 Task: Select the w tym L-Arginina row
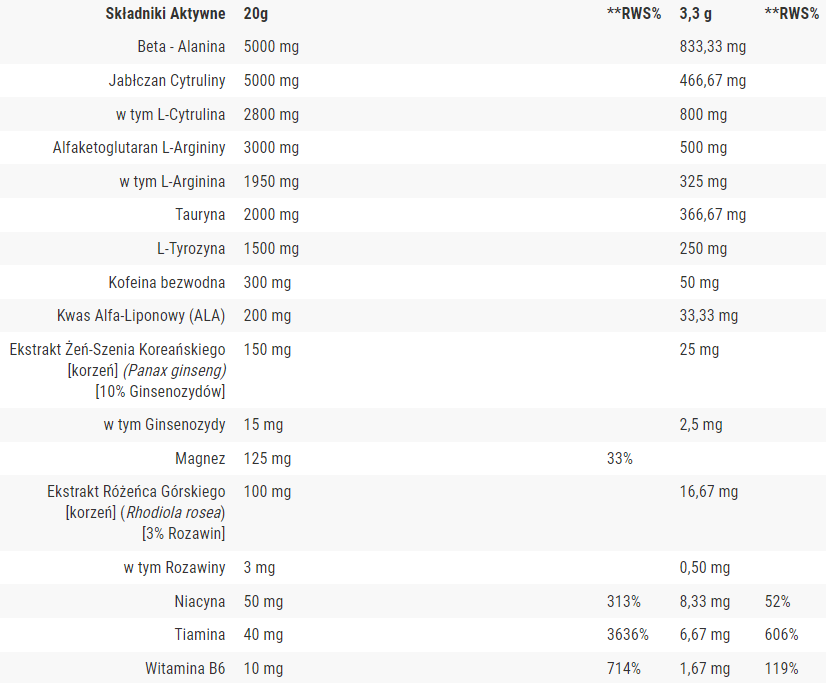point(413,181)
